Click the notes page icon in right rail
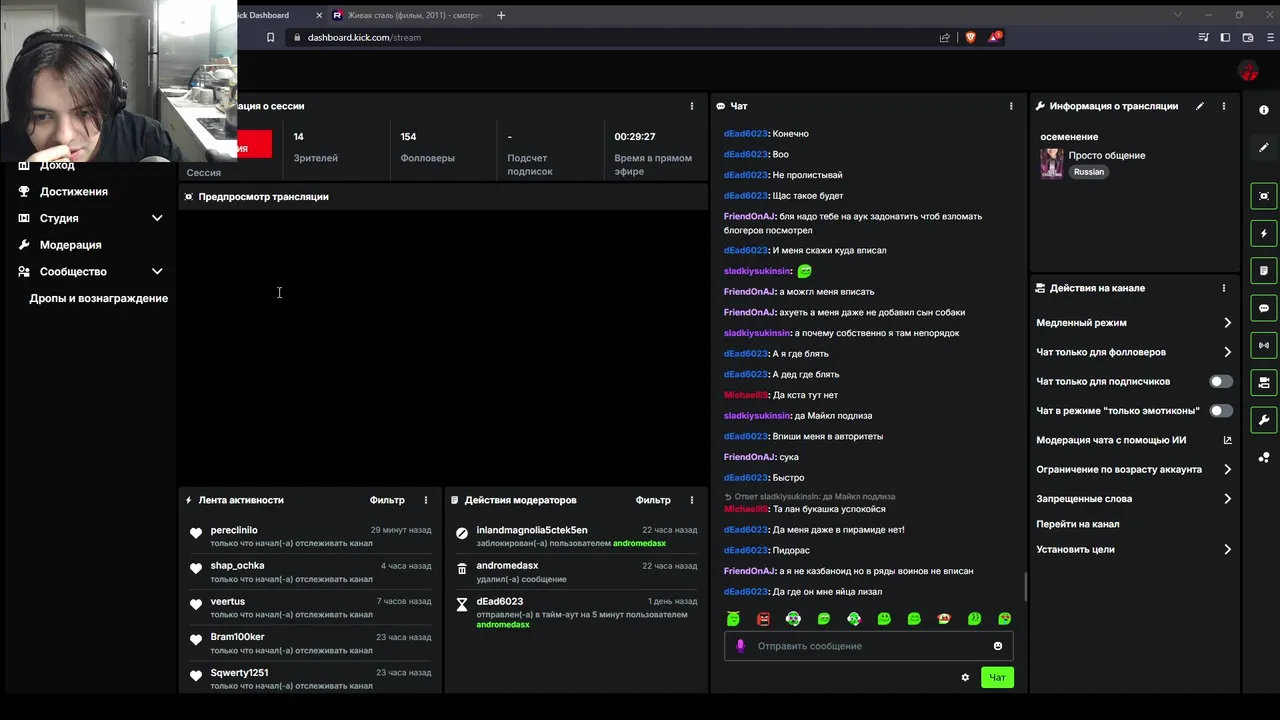The image size is (1280, 720). (x=1264, y=271)
